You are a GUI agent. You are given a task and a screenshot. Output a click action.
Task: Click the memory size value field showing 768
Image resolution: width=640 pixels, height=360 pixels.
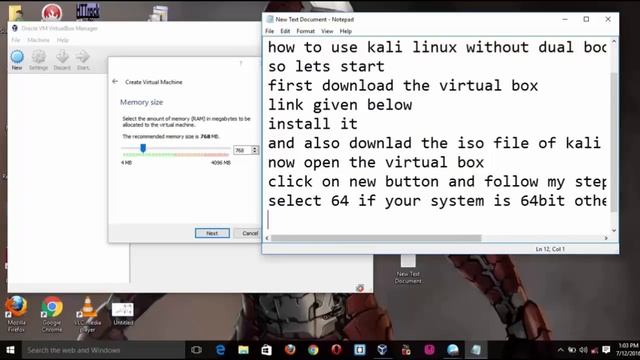tap(242, 150)
